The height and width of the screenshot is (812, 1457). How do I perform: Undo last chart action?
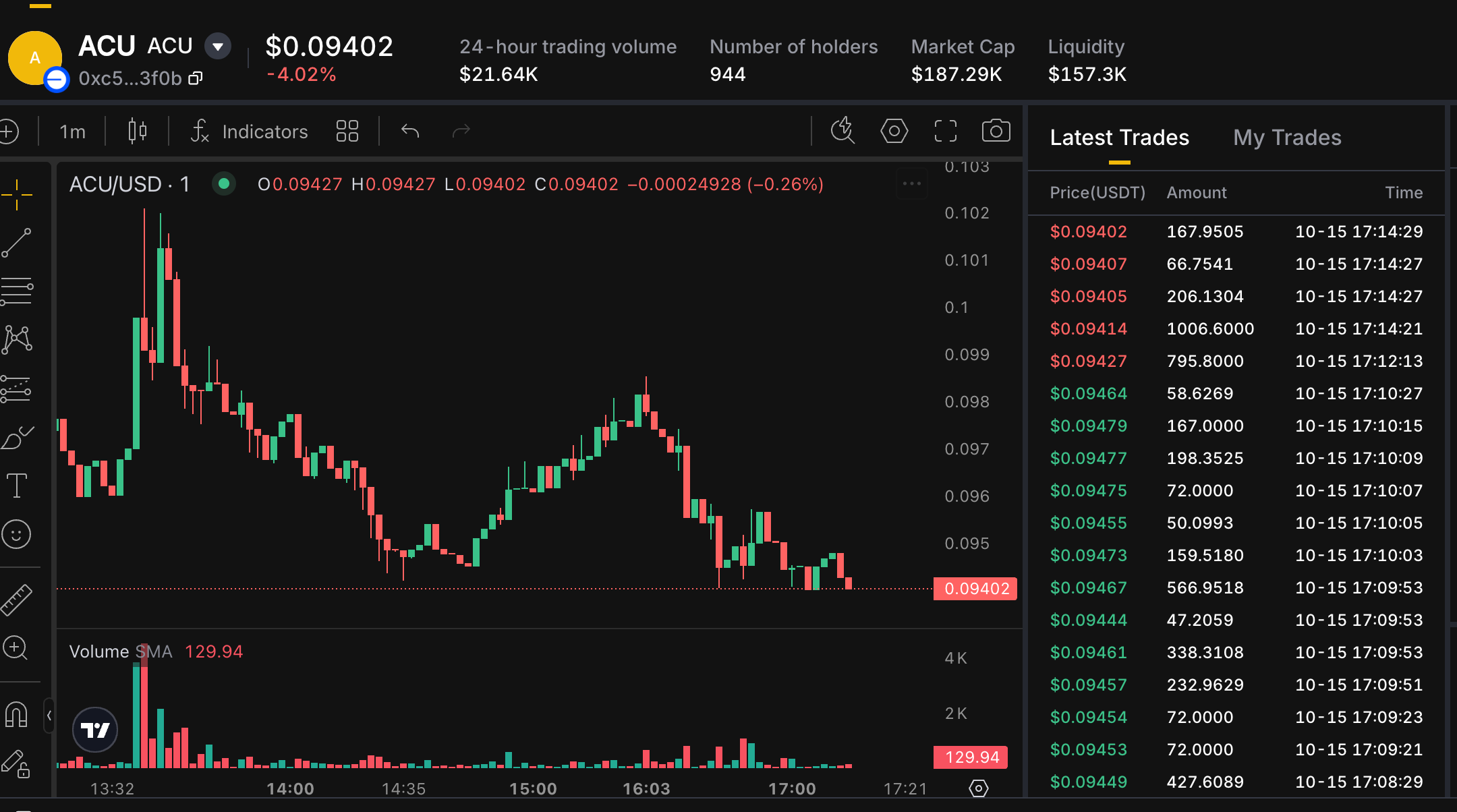tap(410, 131)
